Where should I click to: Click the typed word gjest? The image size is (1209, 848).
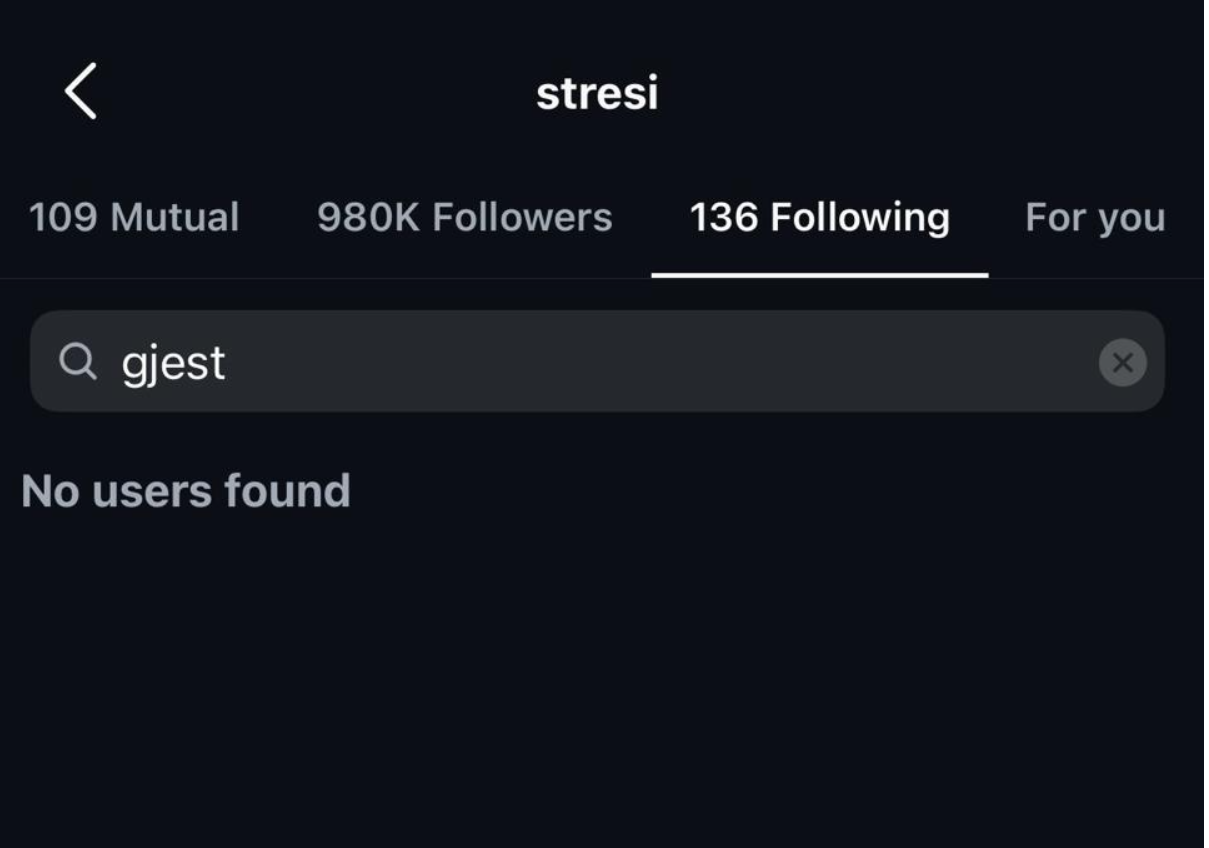pyautogui.click(x=173, y=362)
